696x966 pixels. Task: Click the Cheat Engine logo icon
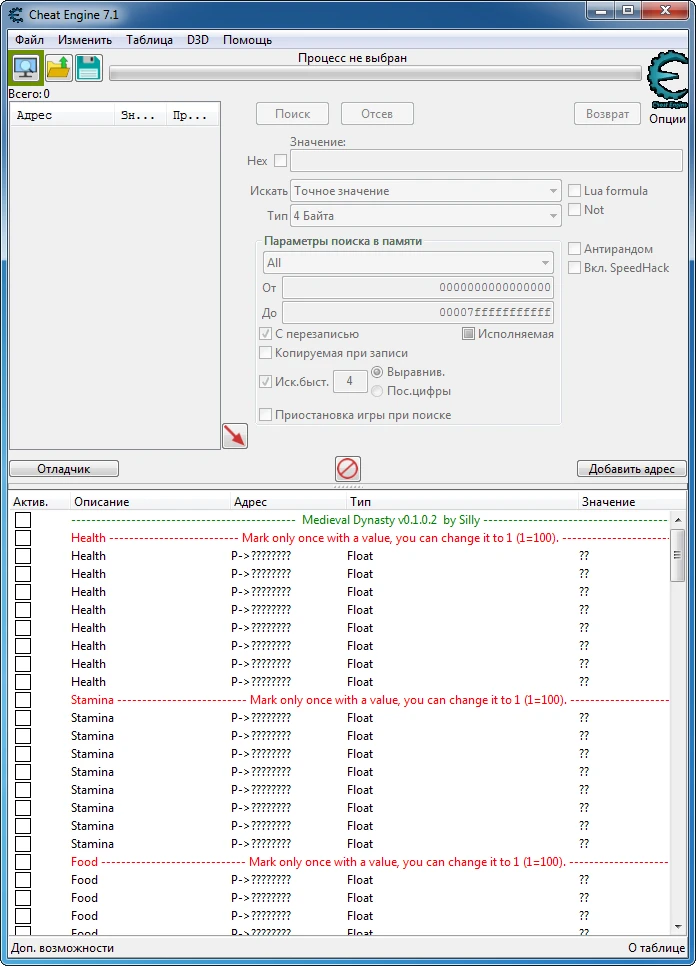pos(668,79)
